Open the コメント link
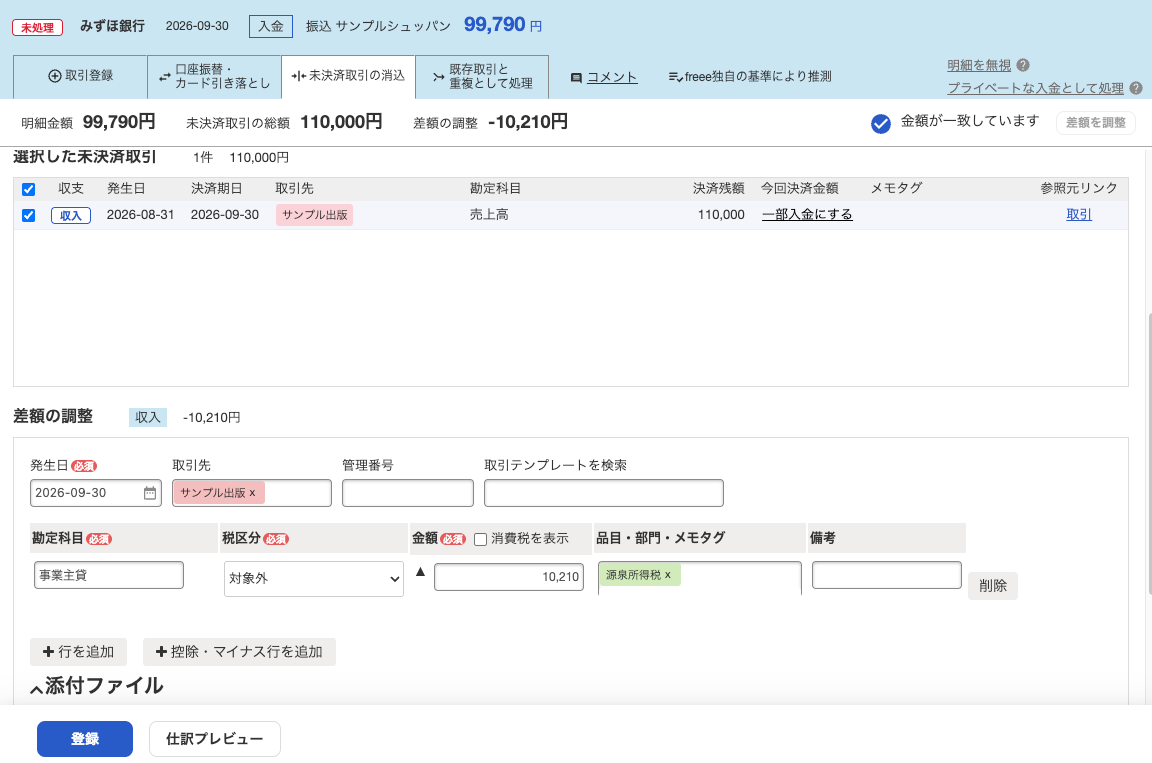 (612, 77)
